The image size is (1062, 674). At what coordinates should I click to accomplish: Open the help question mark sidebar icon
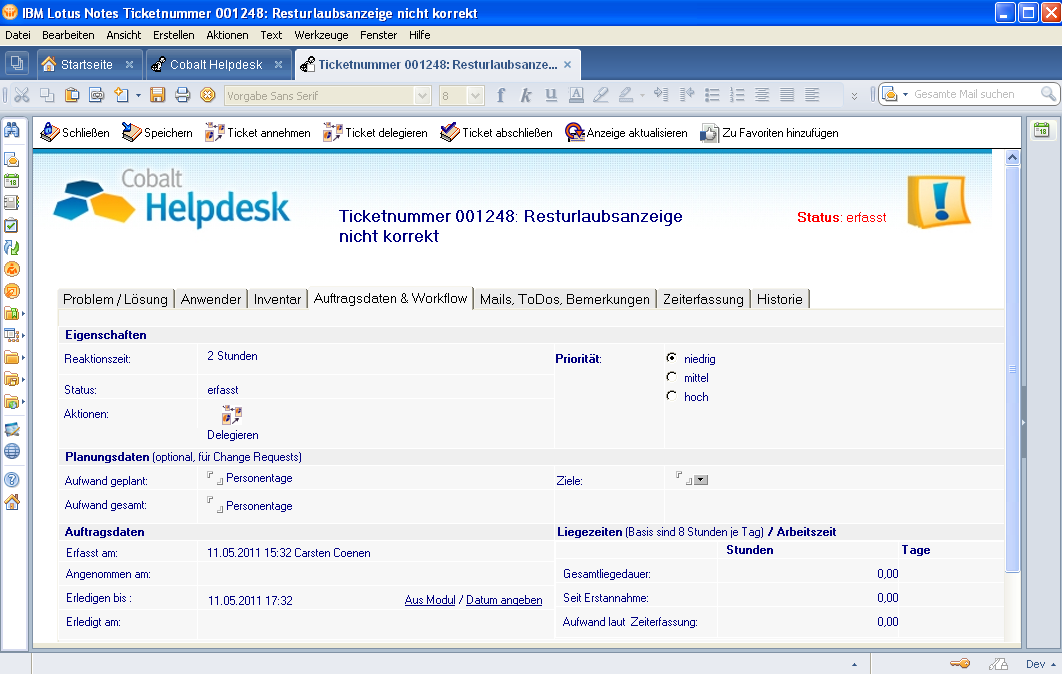[x=12, y=480]
